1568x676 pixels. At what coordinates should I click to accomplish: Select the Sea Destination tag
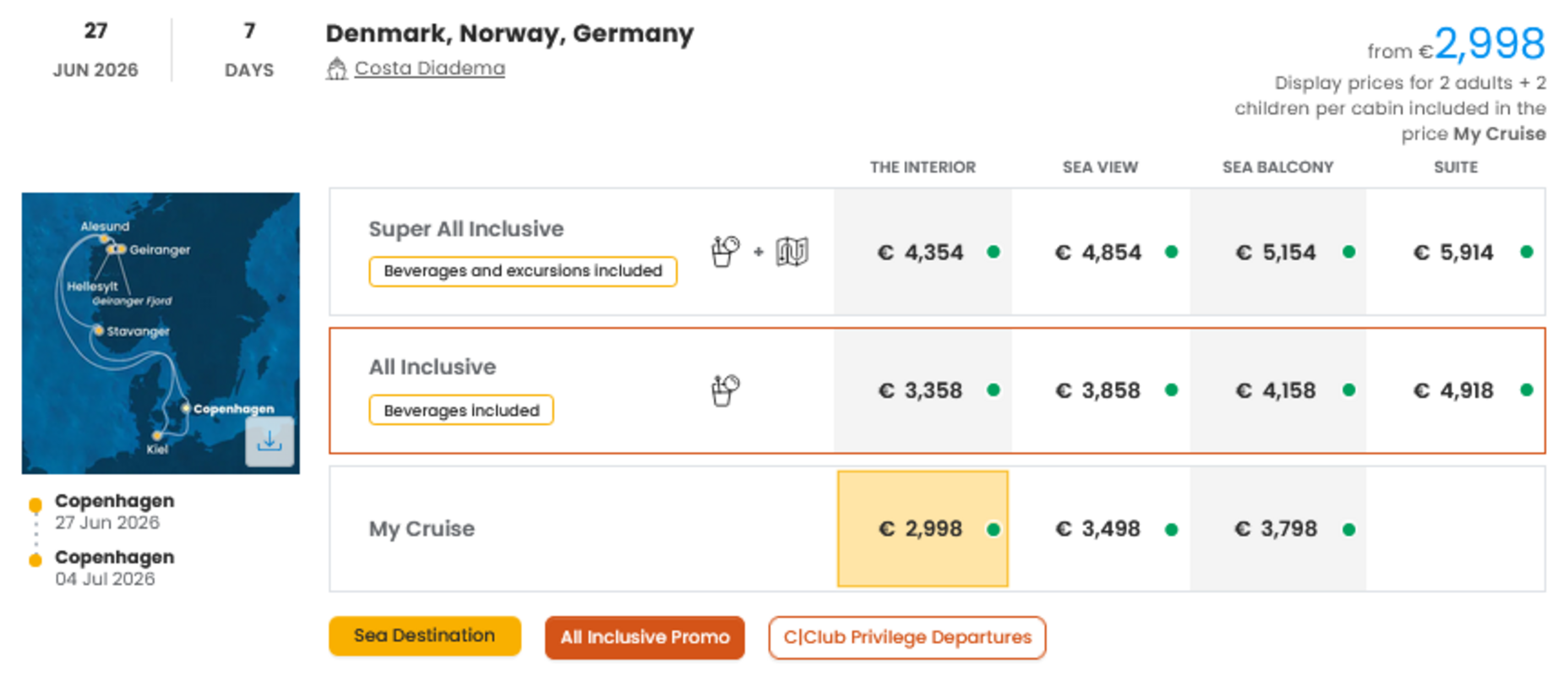click(x=424, y=636)
